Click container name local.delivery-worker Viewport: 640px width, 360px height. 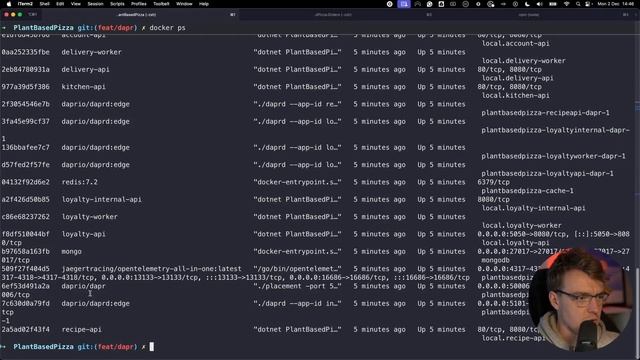pos(524,61)
